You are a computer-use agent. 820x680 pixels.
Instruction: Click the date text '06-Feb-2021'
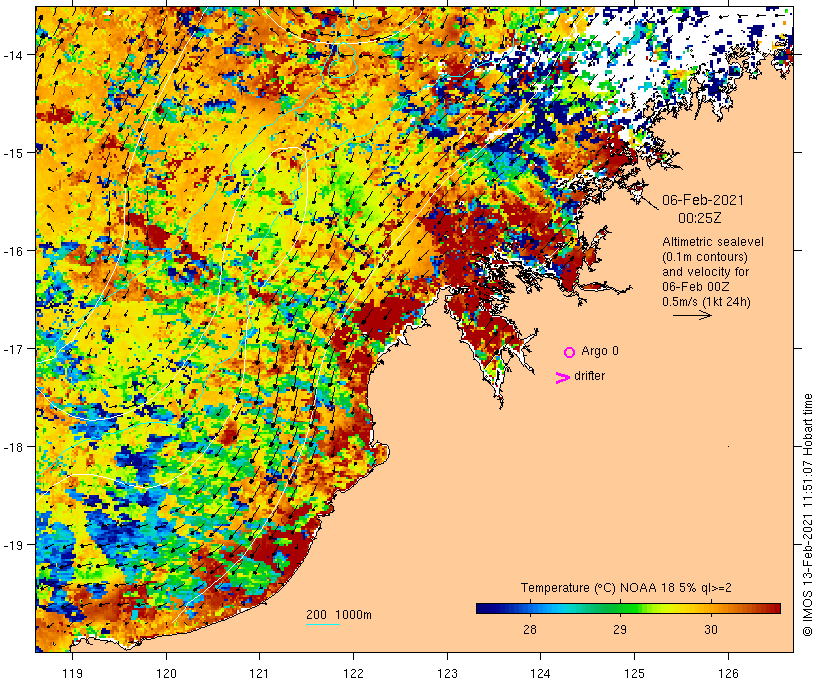coord(703,200)
